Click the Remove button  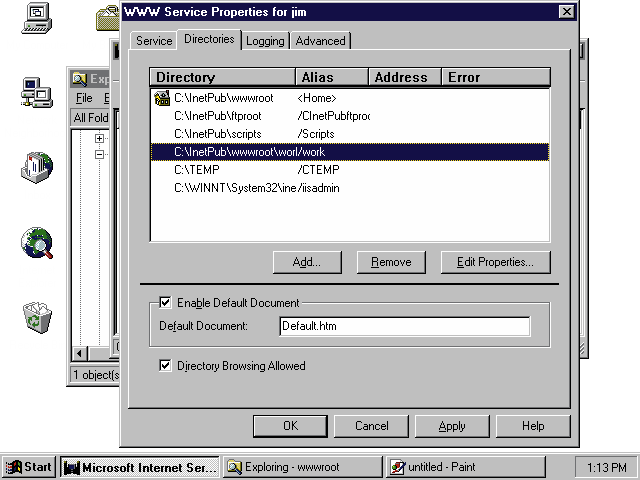click(x=391, y=262)
